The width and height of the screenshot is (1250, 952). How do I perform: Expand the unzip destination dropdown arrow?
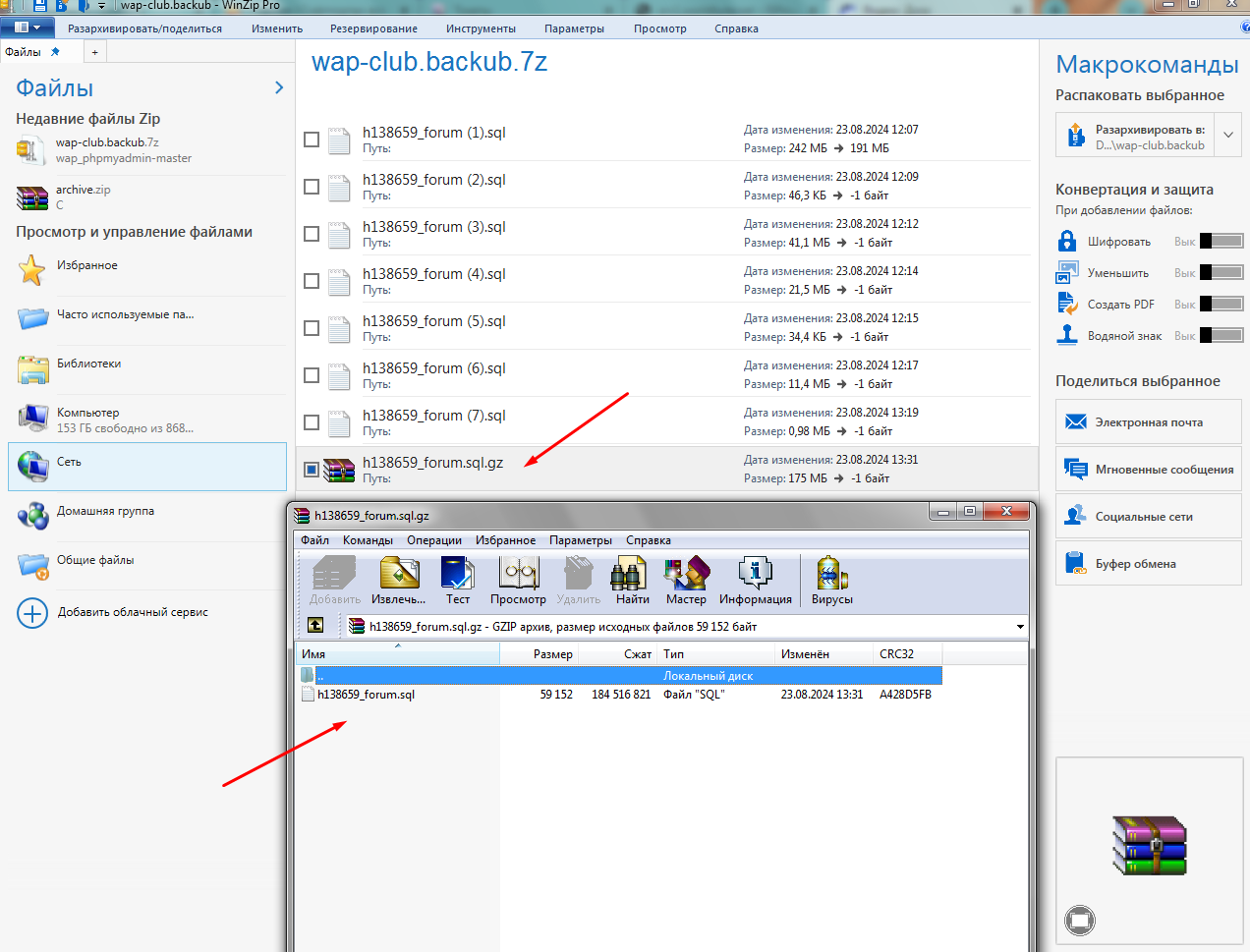point(1227,136)
